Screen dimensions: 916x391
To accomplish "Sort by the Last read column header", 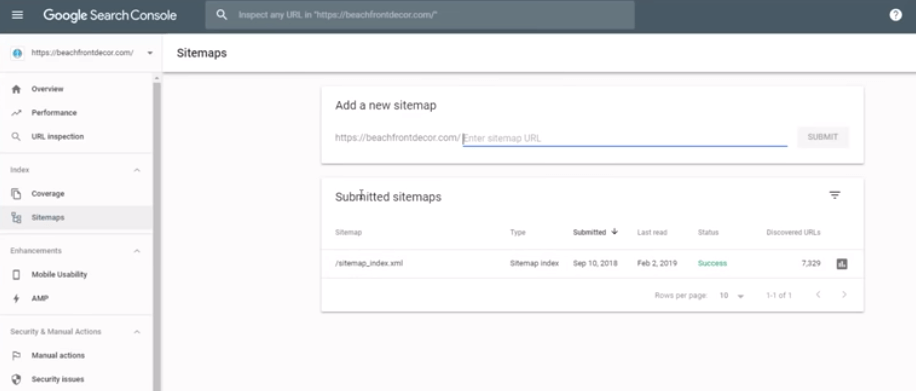I will [652, 232].
